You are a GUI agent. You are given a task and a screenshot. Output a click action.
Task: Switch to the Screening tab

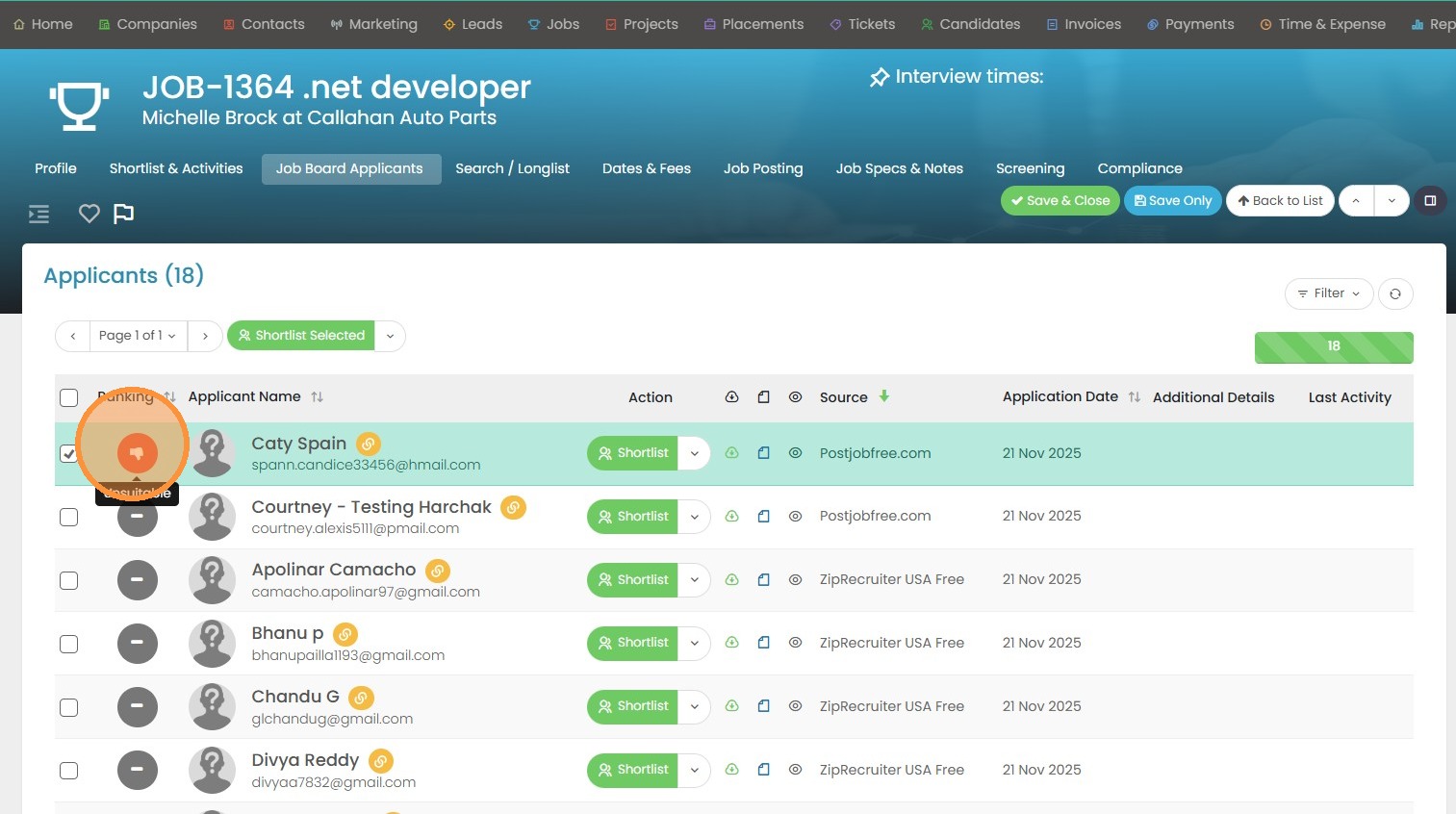point(1030,168)
